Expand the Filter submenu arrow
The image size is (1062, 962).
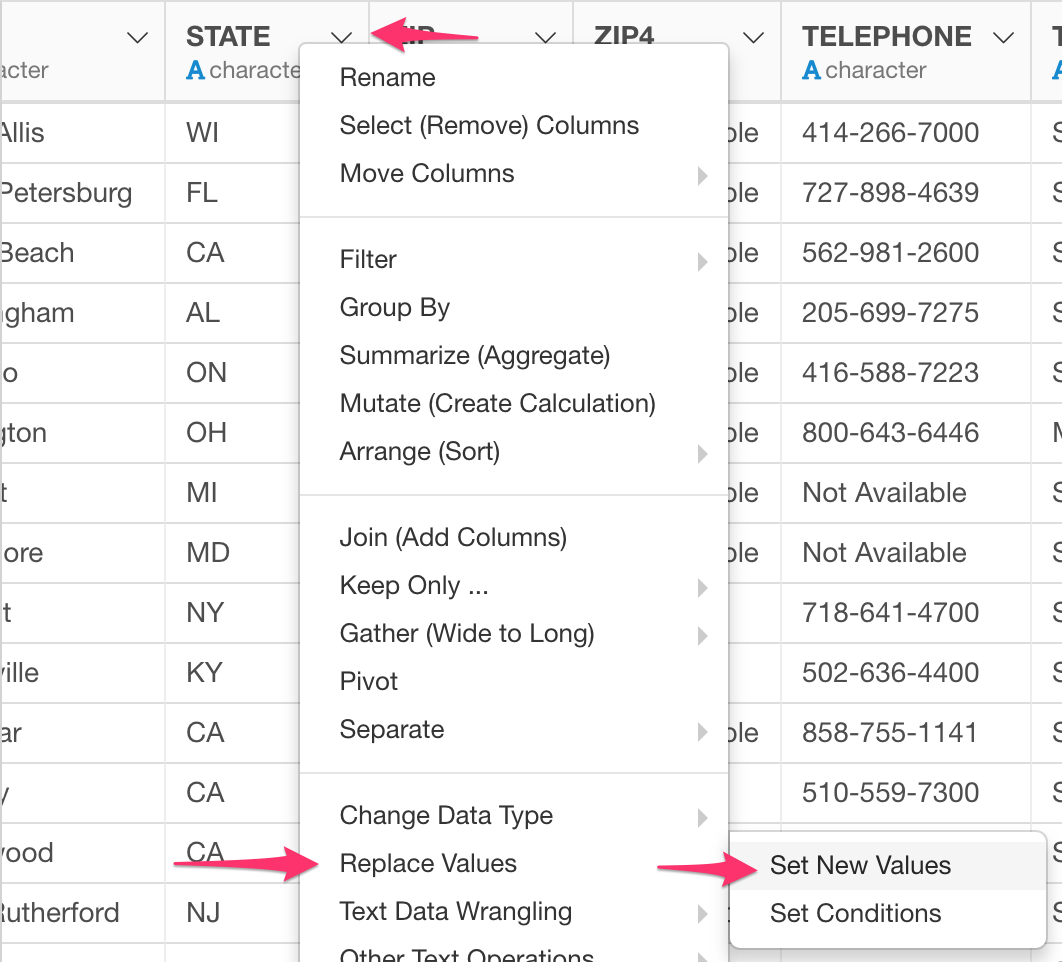(702, 262)
